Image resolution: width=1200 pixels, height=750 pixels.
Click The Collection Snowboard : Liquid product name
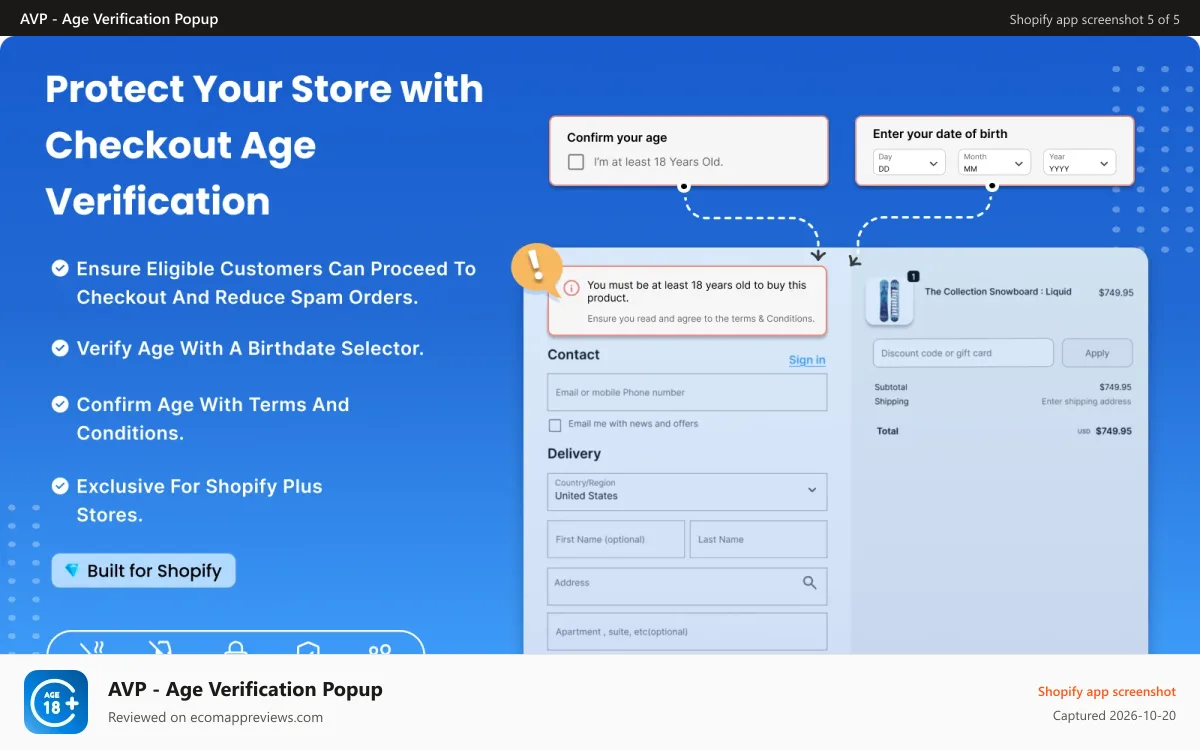point(998,292)
